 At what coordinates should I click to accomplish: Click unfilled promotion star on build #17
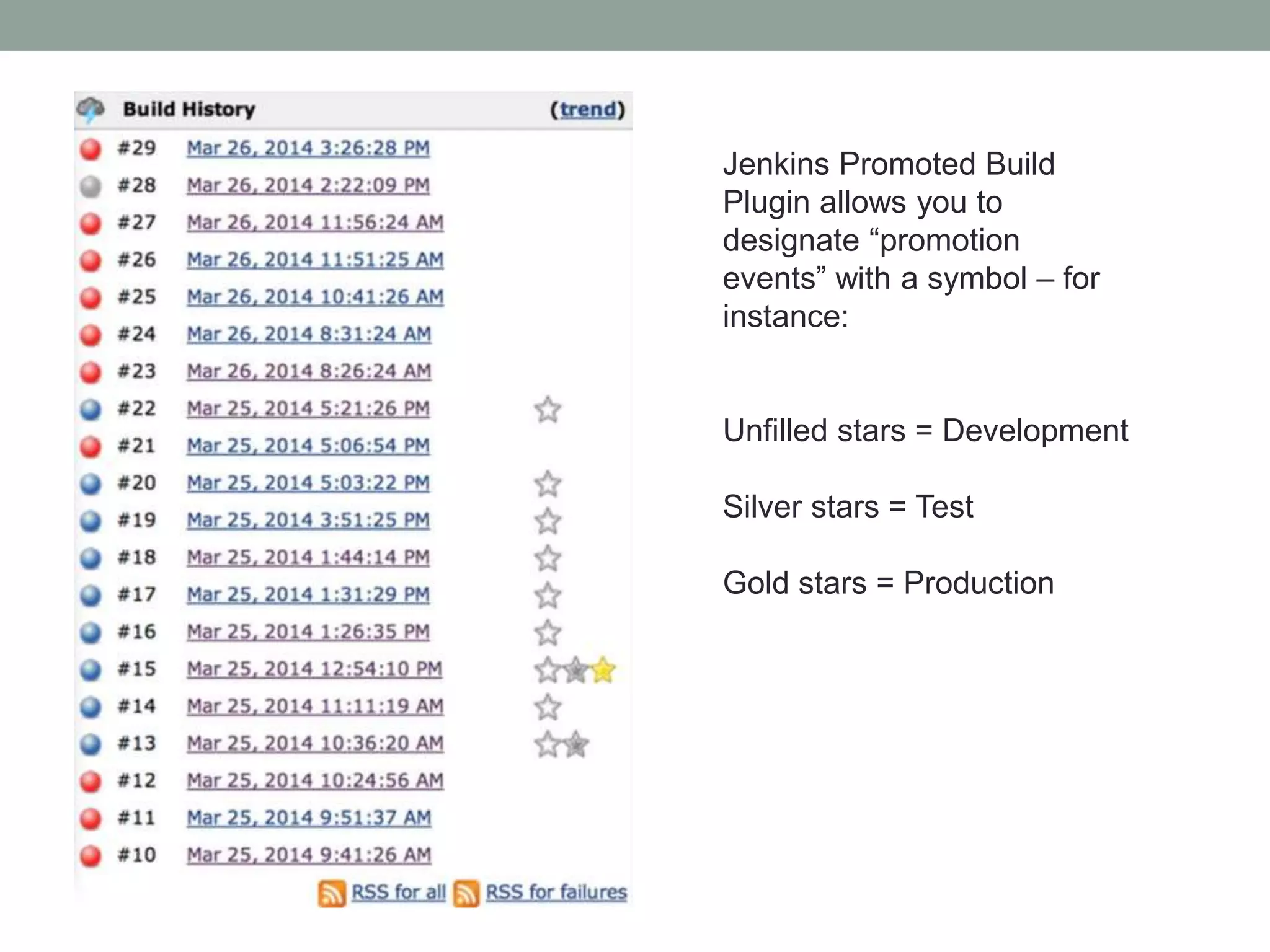(x=548, y=596)
